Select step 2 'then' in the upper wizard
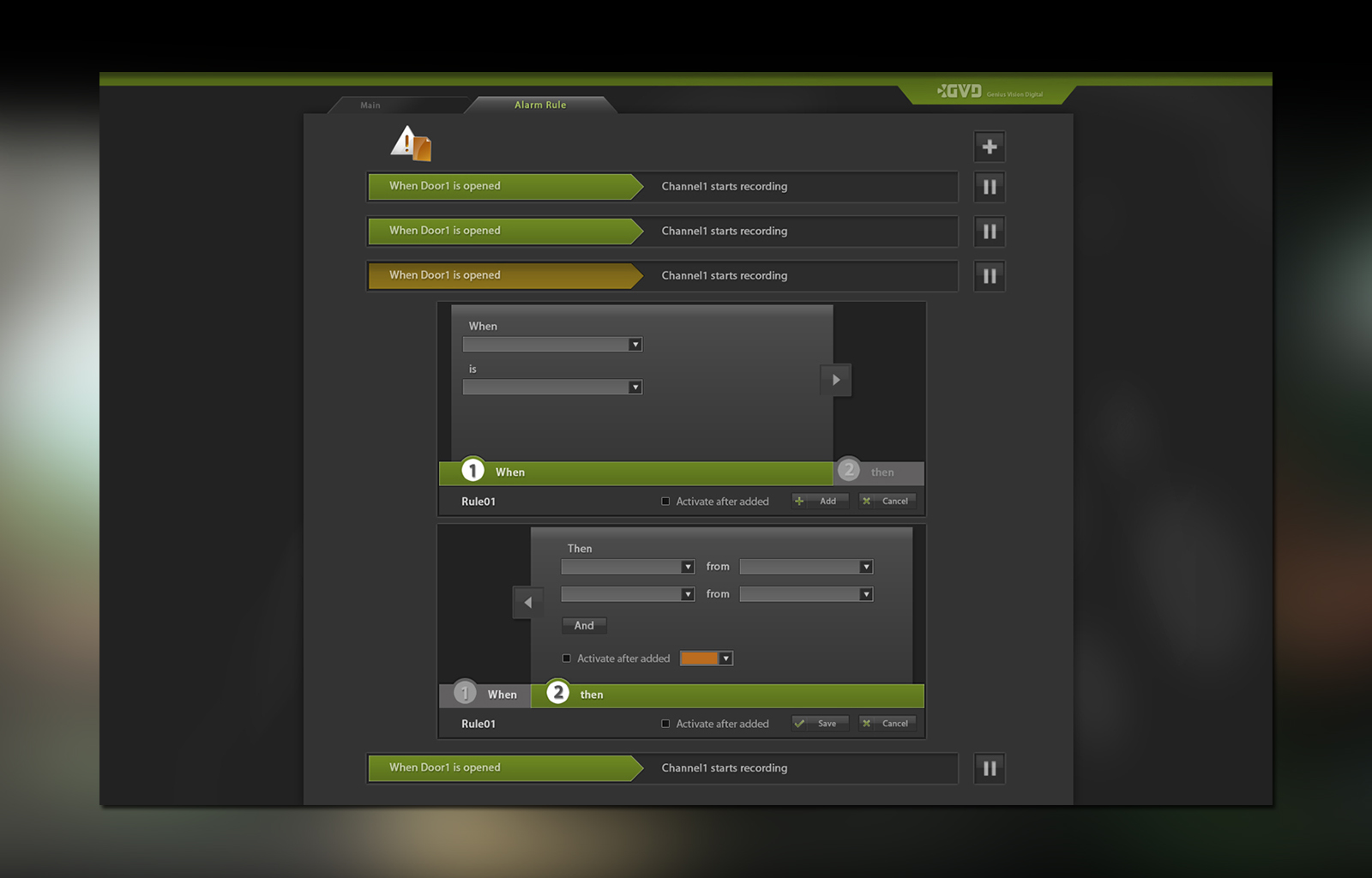The width and height of the screenshot is (1372, 878). 879,472
